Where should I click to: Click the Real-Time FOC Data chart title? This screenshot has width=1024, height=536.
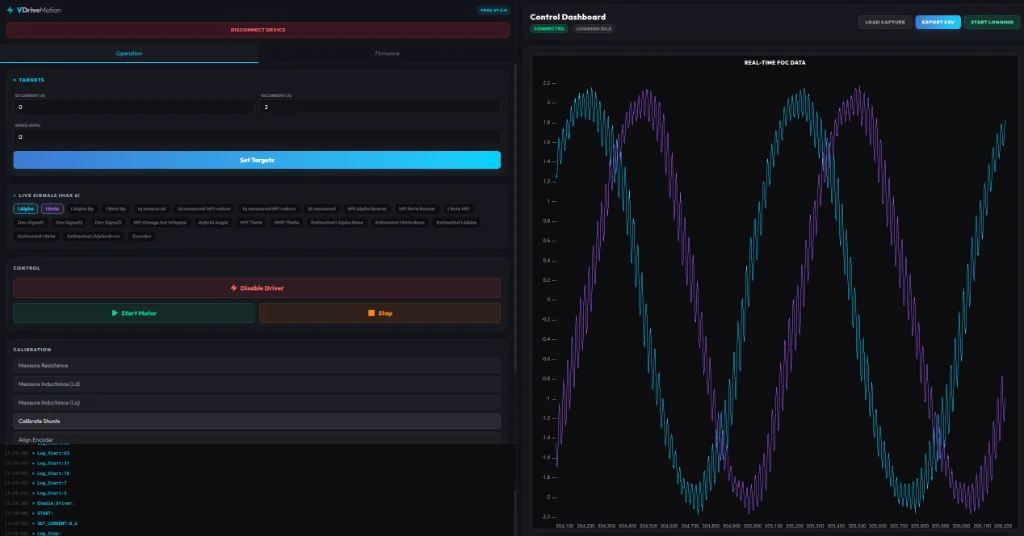(775, 63)
